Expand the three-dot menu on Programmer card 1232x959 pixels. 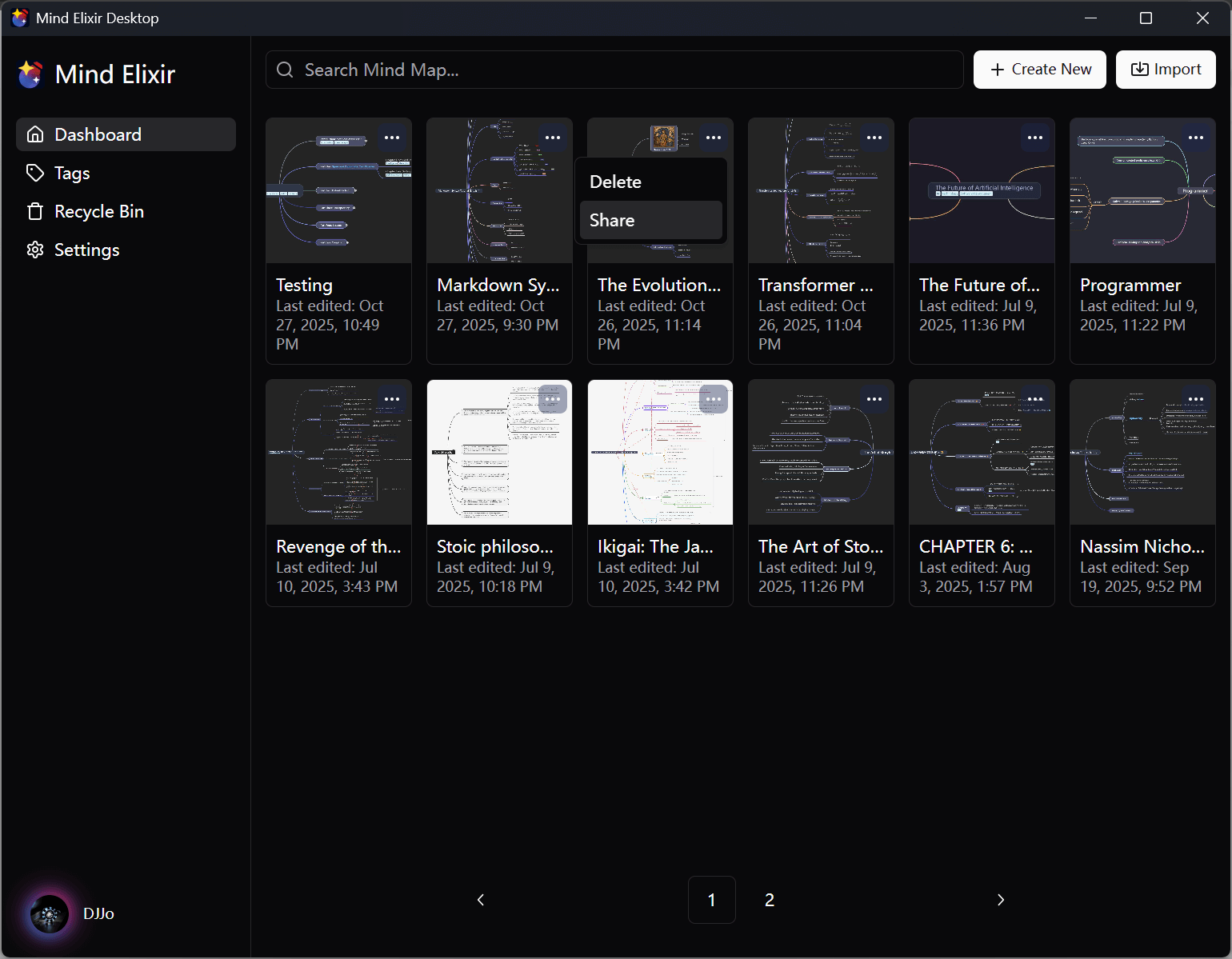tap(1195, 138)
